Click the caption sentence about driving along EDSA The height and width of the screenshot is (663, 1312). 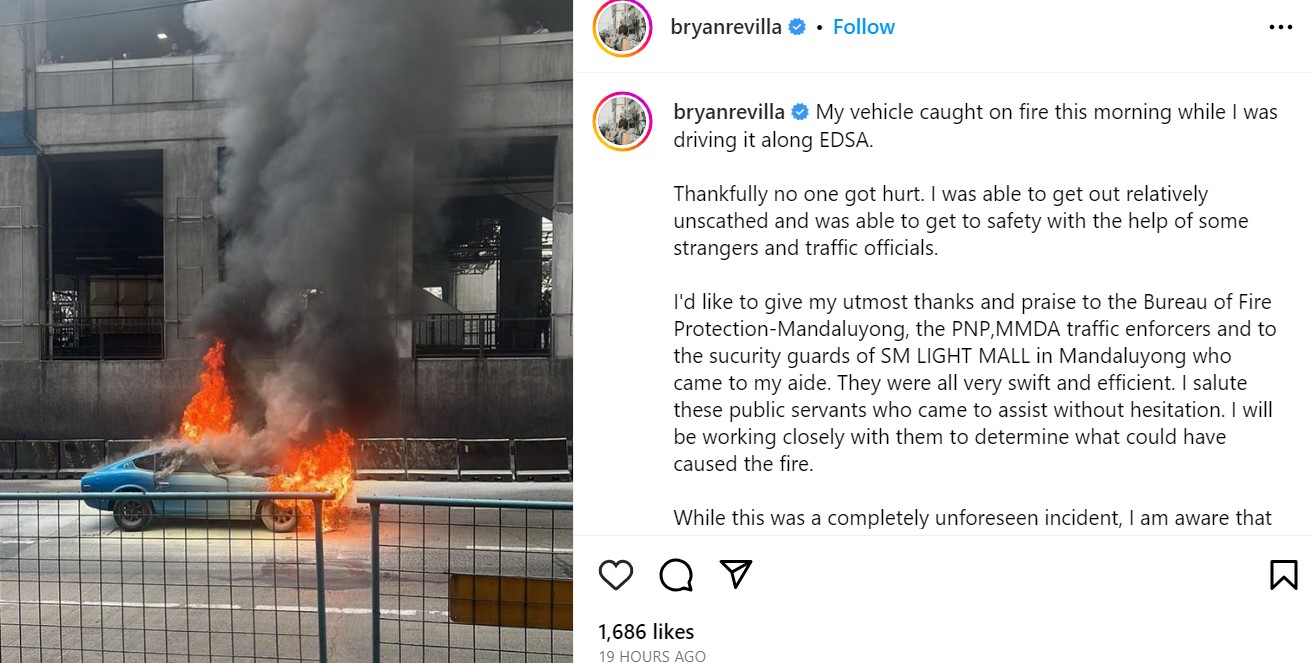coord(975,126)
